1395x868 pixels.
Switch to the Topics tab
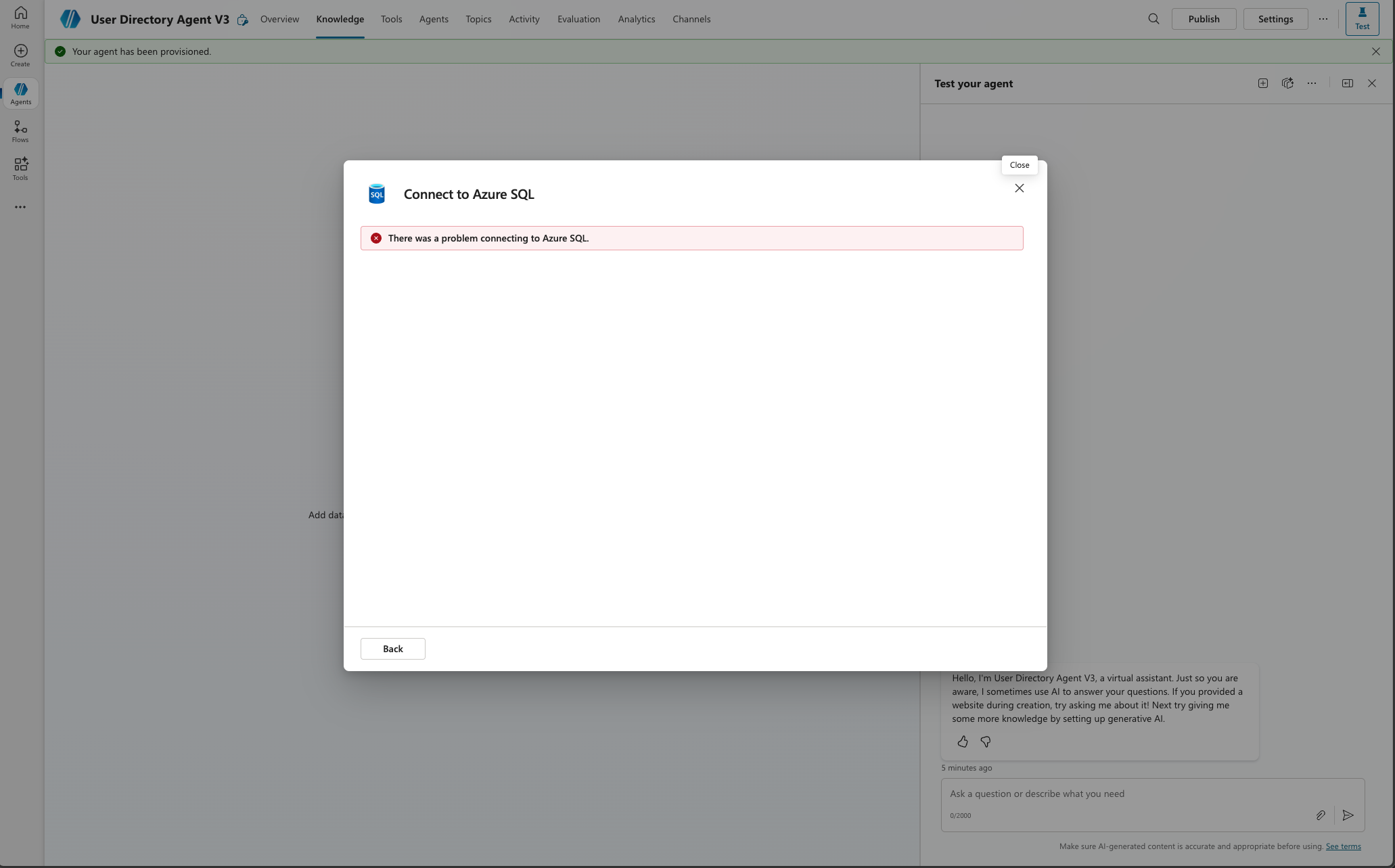(x=478, y=19)
